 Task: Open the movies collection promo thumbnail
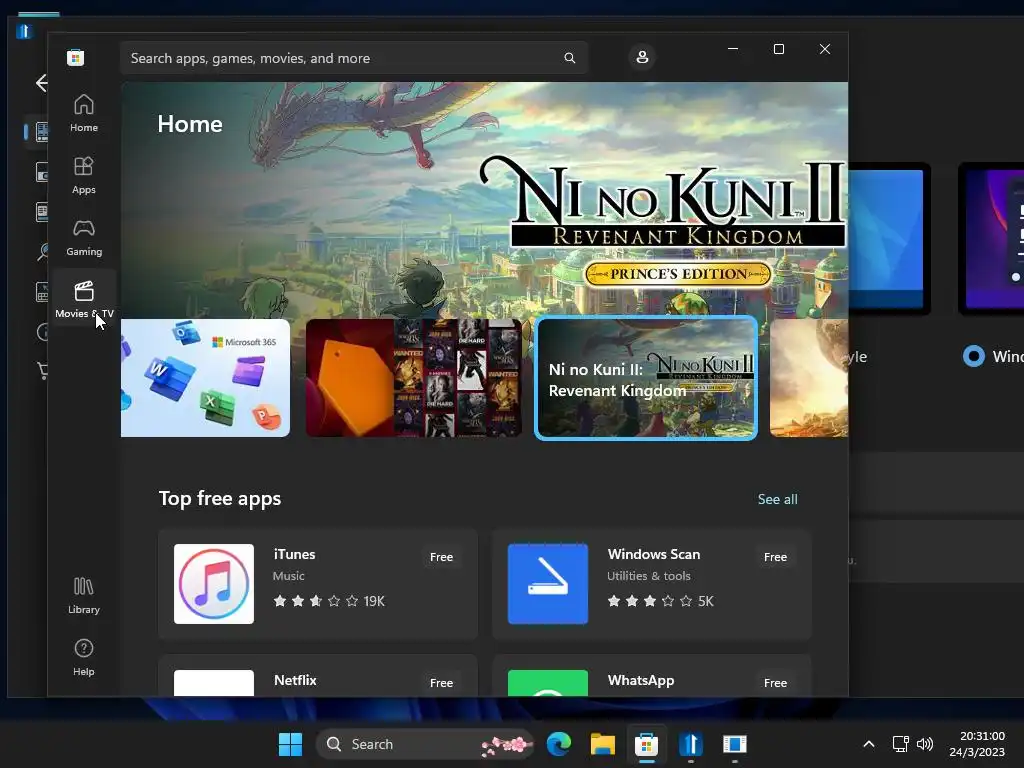point(414,378)
